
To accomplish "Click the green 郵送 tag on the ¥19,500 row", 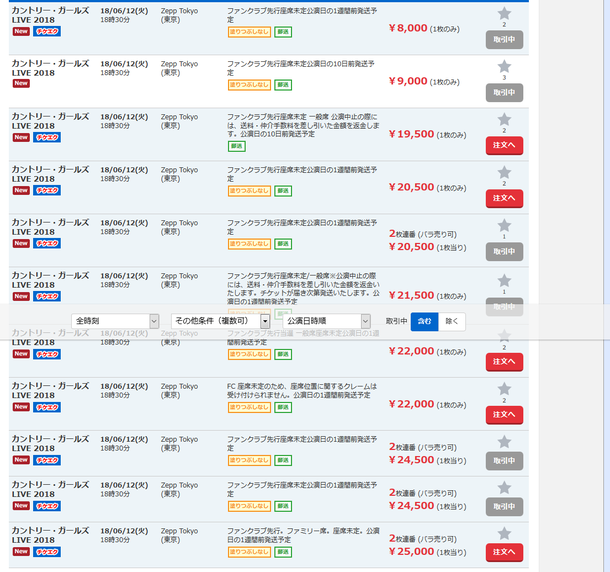I will tap(237, 146).
